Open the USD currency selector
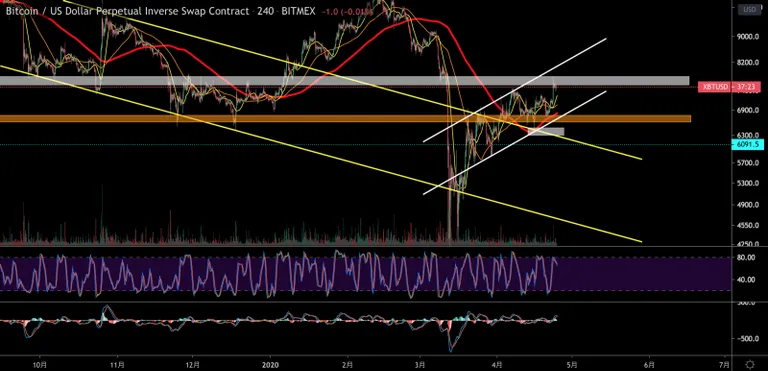This screenshot has height=371, width=768. click(749, 9)
